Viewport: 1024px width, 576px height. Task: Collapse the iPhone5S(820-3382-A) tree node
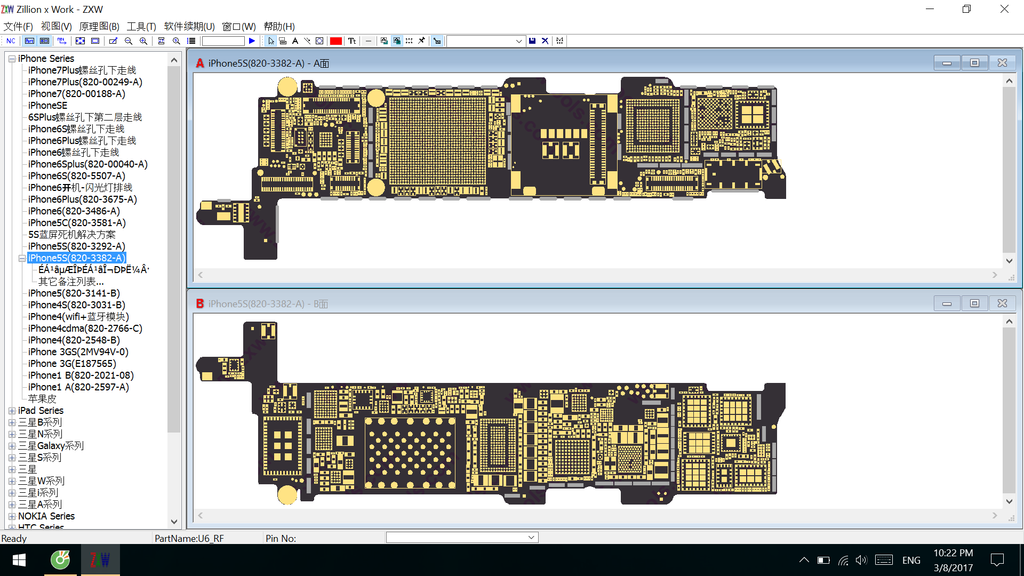click(x=22, y=258)
